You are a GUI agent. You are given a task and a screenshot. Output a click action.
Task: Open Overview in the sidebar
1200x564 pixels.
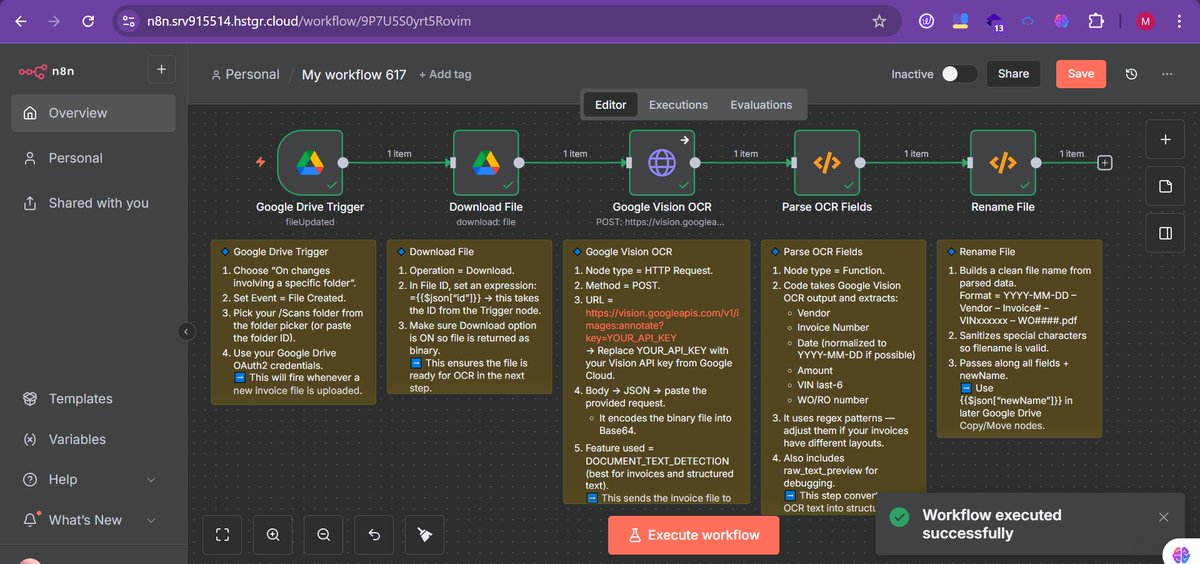(x=93, y=113)
